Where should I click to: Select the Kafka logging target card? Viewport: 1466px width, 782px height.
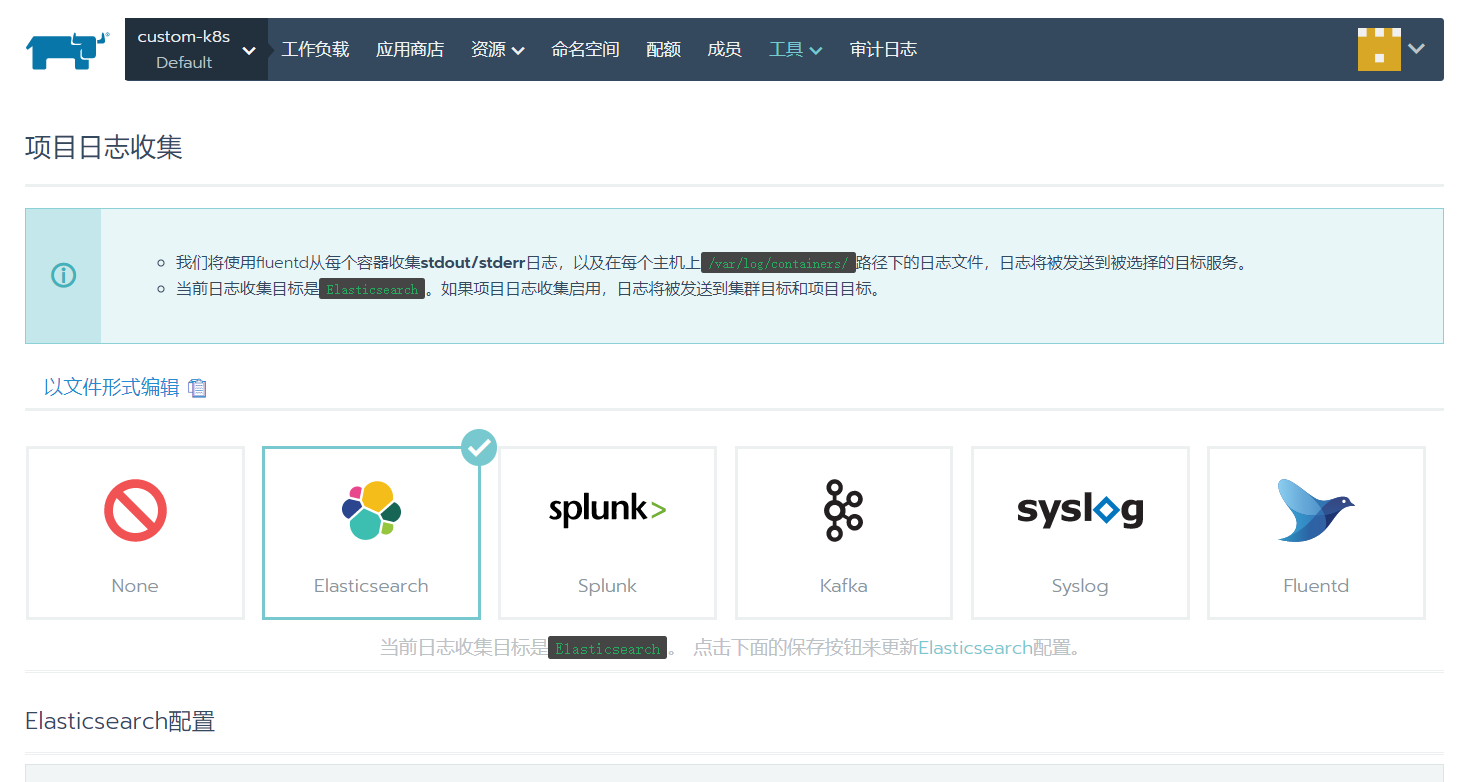844,532
